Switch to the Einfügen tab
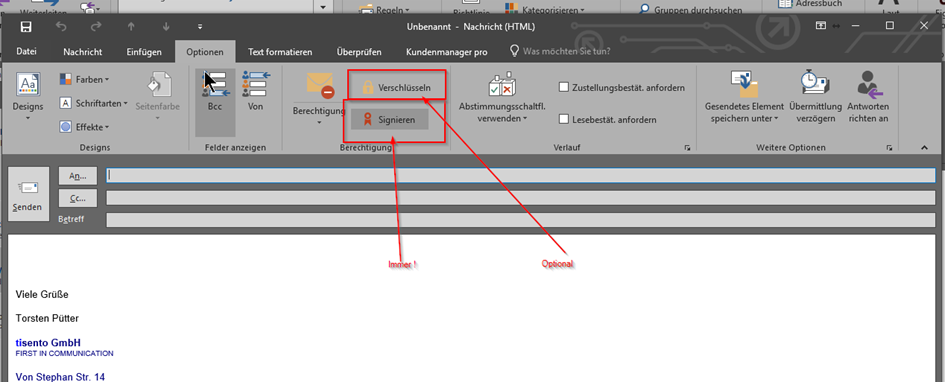945x382 pixels. [144, 52]
